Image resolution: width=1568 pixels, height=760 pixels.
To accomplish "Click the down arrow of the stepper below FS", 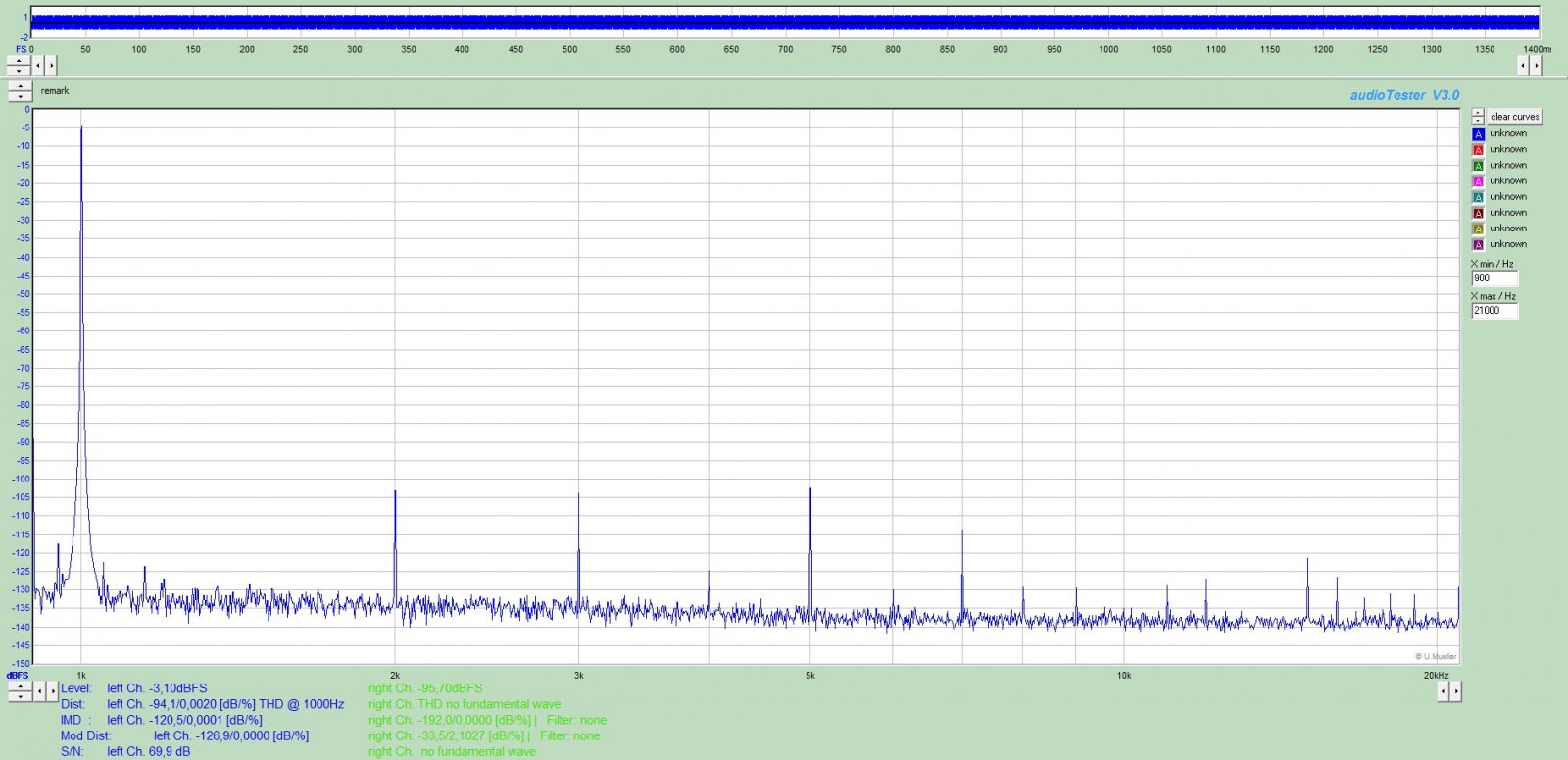I will click(x=19, y=71).
